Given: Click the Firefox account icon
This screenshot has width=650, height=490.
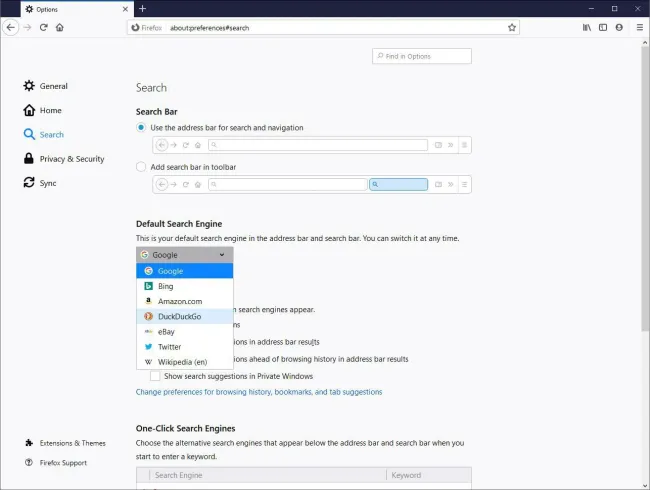Looking at the screenshot, I should tap(619, 27).
